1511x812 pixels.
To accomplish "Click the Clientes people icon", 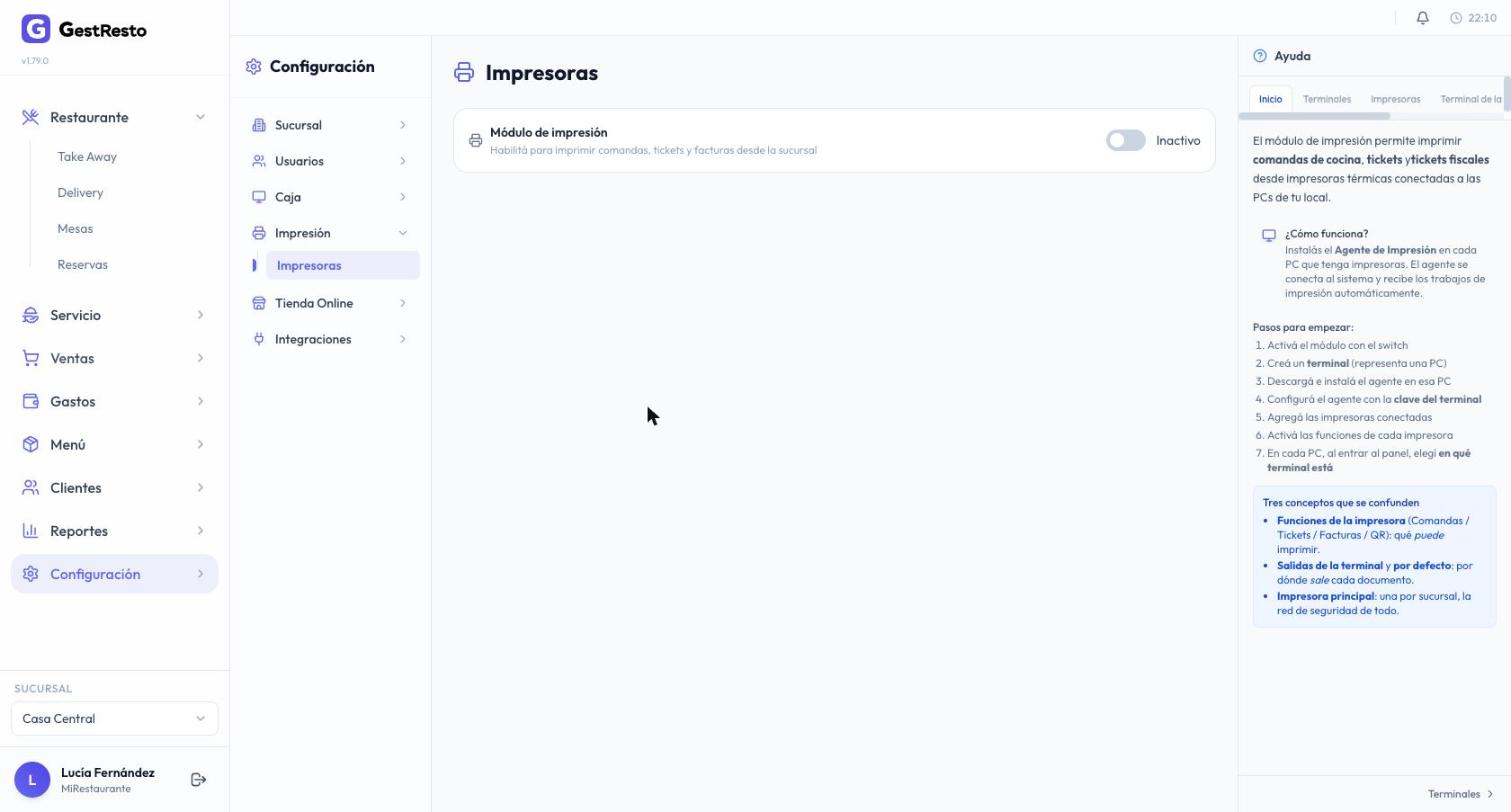I will coord(30,488).
